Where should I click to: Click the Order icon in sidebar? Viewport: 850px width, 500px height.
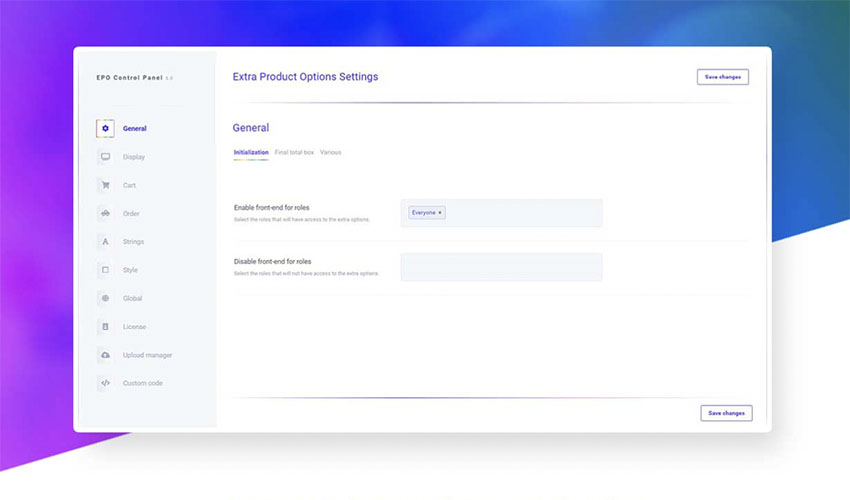point(105,213)
